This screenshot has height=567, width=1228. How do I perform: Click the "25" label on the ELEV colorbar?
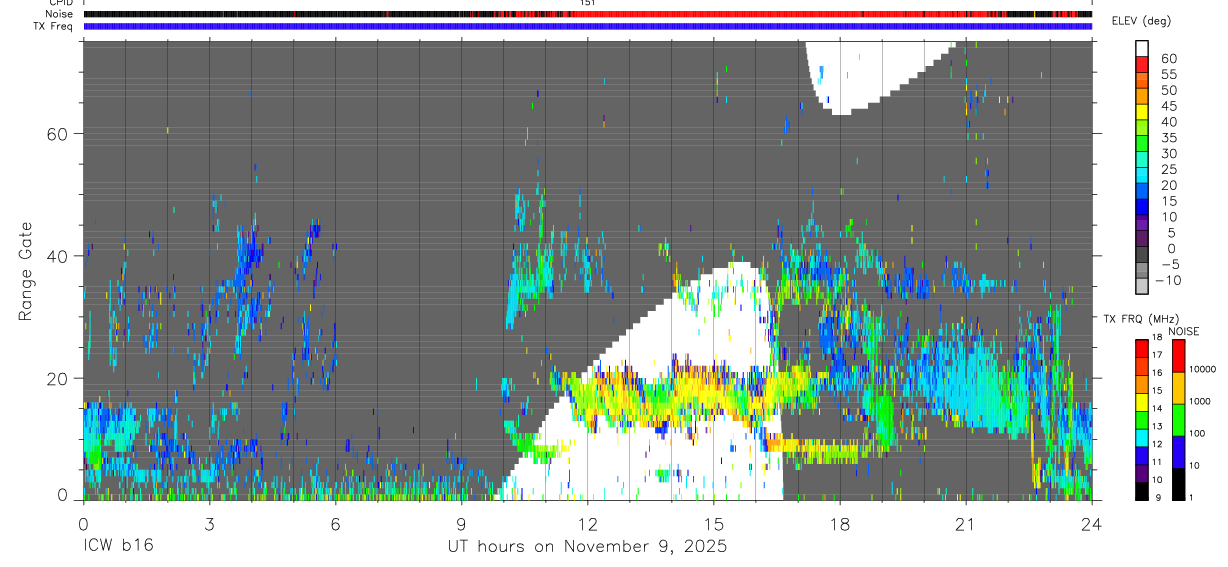(1168, 169)
